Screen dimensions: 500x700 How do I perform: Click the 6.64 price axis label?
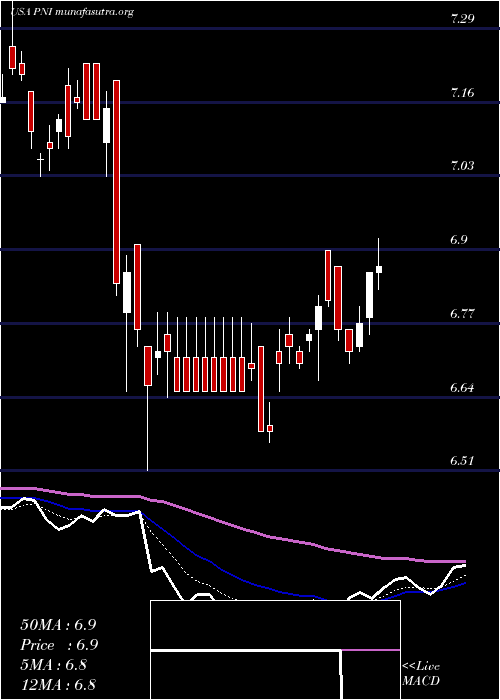pyautogui.click(x=462, y=388)
